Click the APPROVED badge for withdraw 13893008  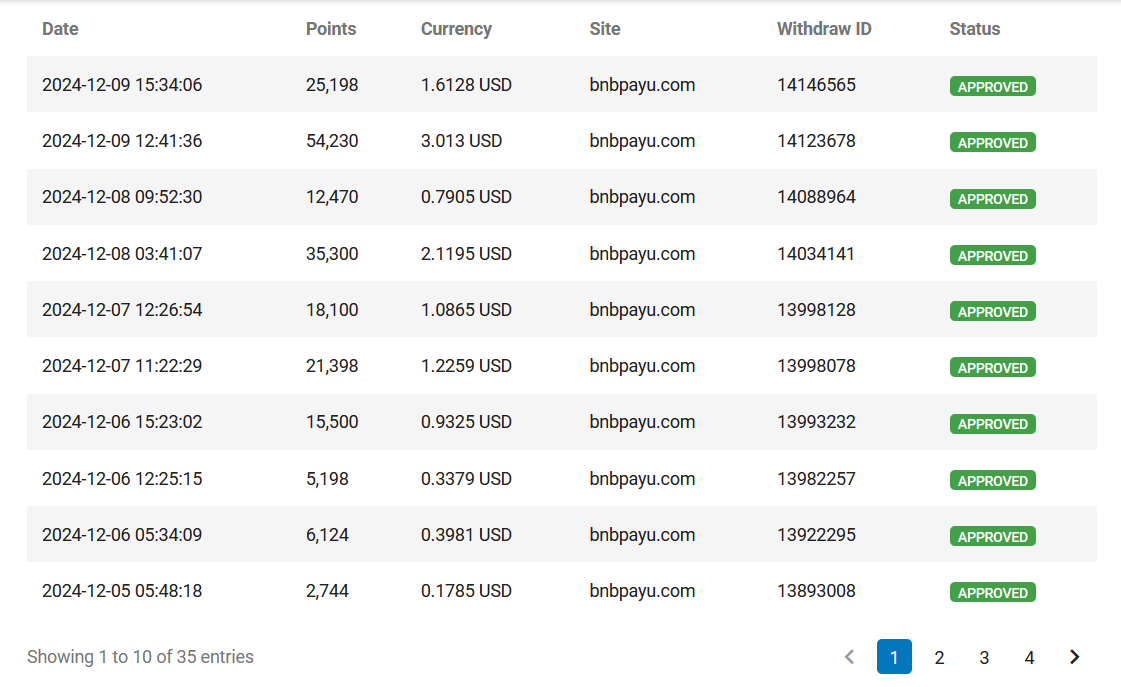tap(992, 593)
